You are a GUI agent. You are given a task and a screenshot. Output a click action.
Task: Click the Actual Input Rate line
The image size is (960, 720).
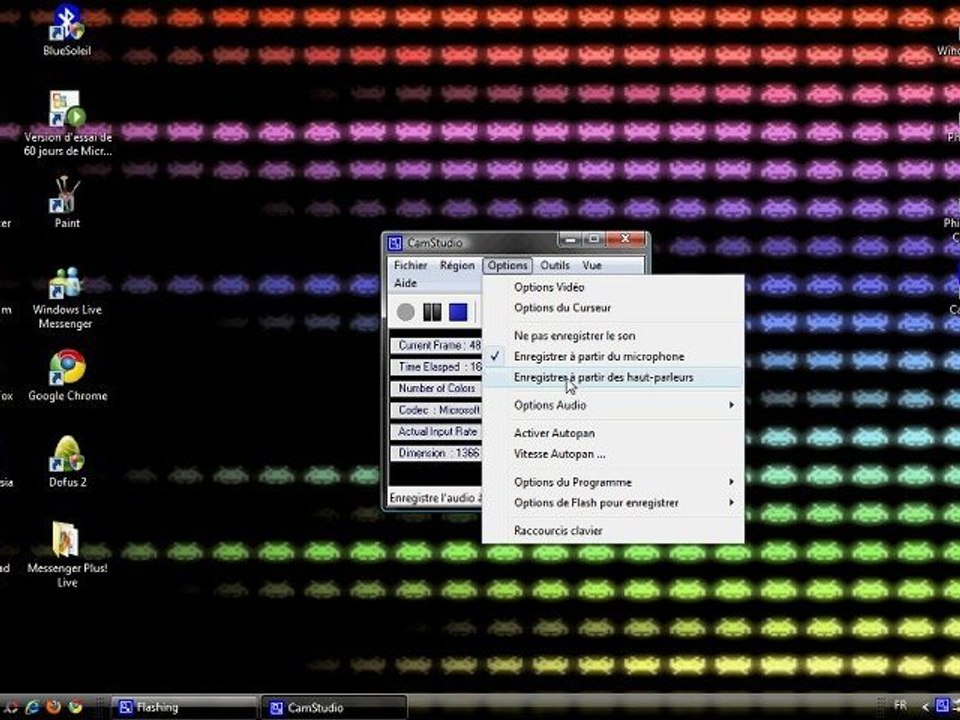437,432
